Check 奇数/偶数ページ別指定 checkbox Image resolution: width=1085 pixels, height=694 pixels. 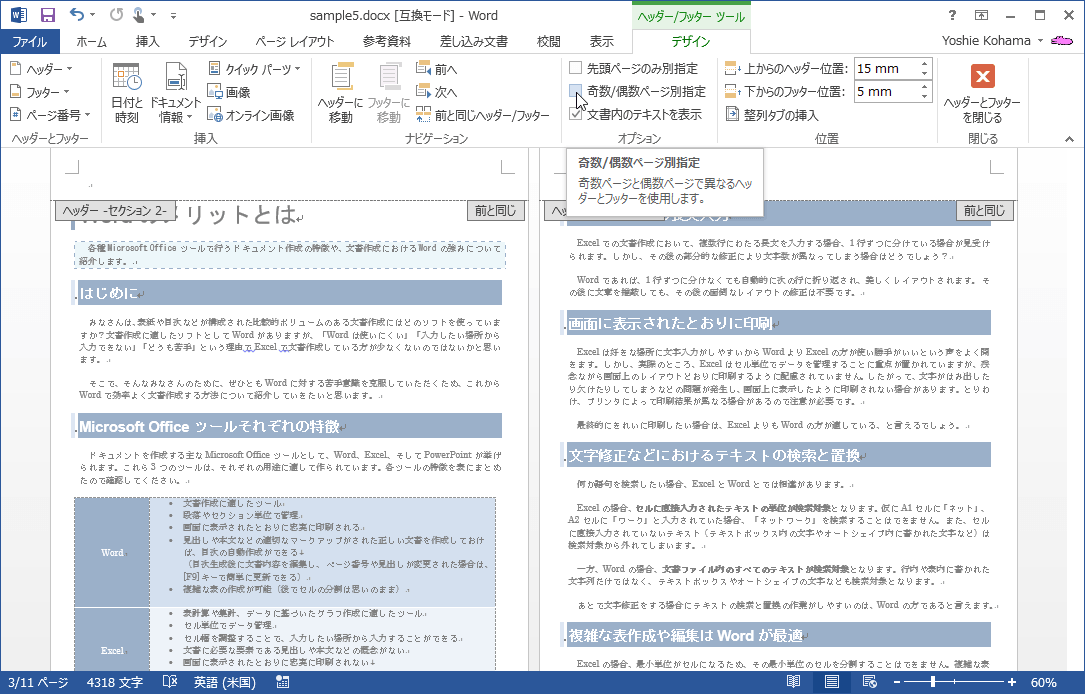575,91
